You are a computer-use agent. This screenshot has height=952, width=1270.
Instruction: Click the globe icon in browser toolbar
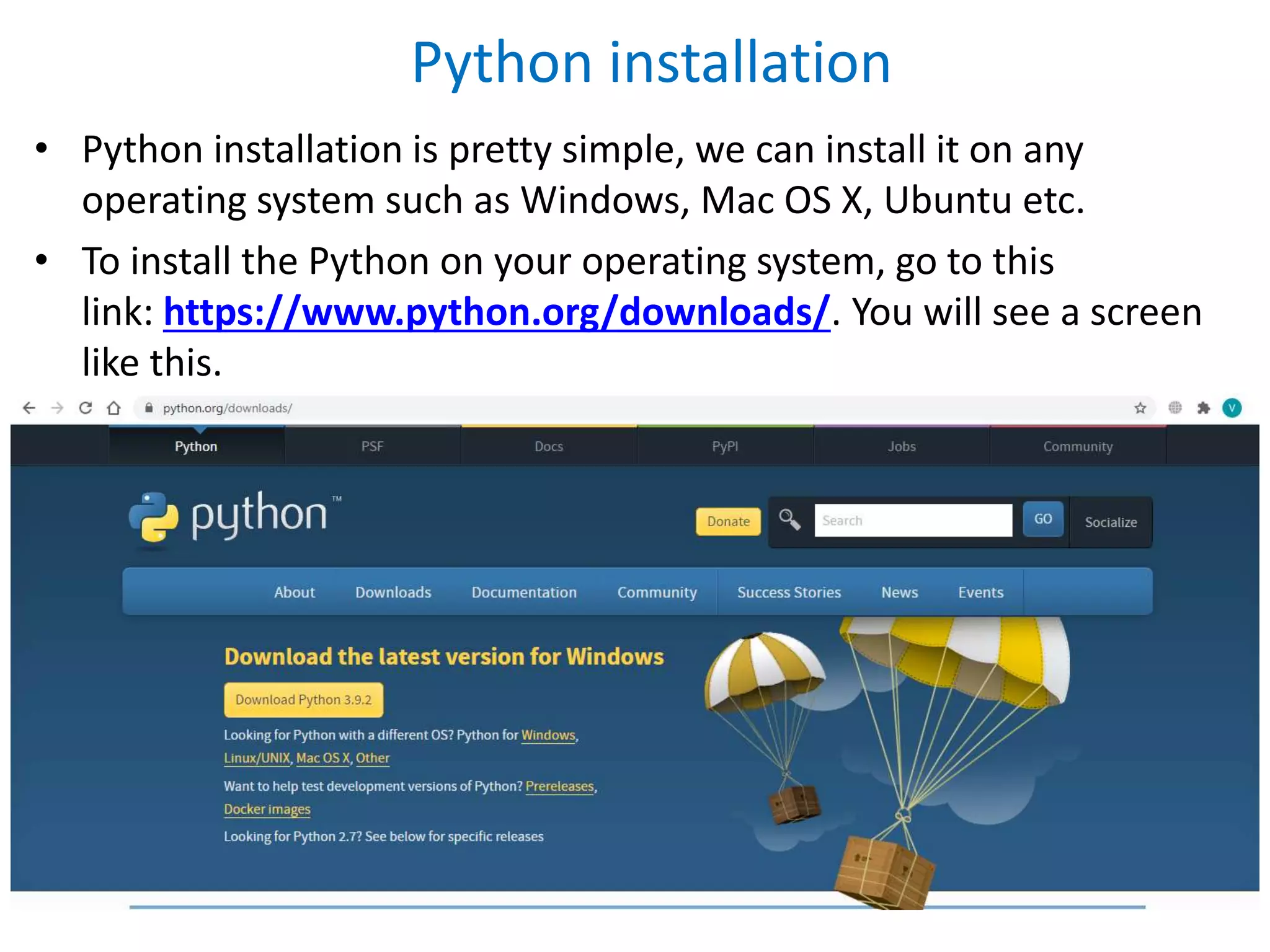(x=1175, y=408)
